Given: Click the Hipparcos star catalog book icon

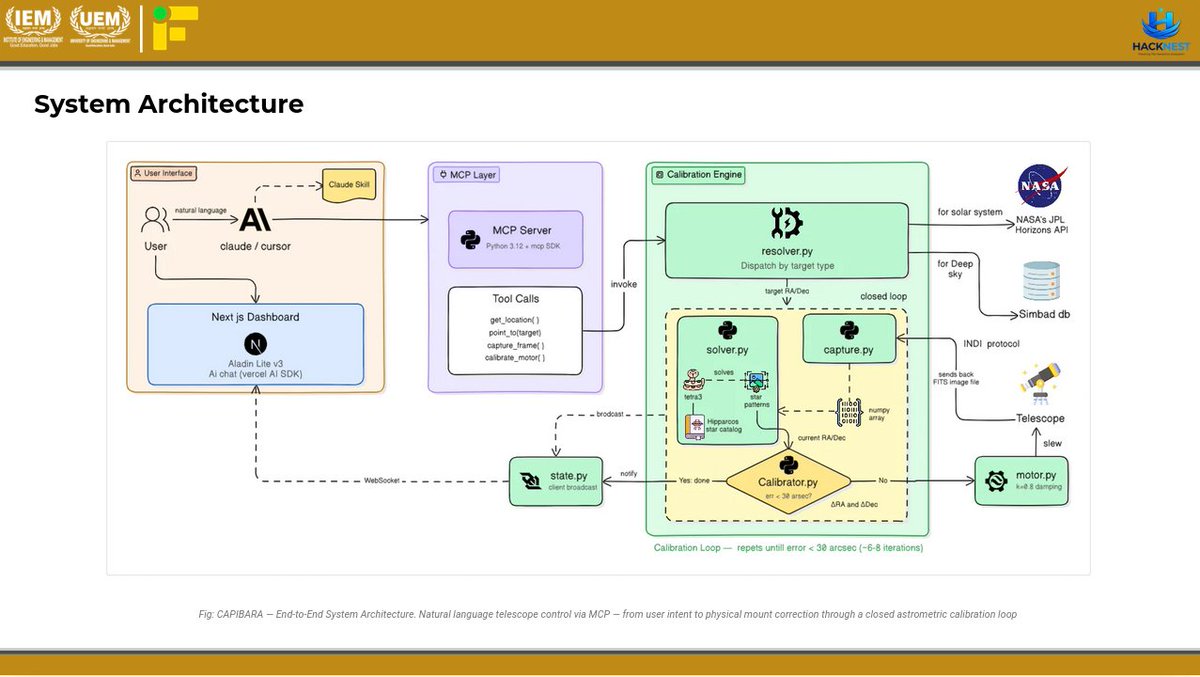Looking at the screenshot, I should [694, 425].
